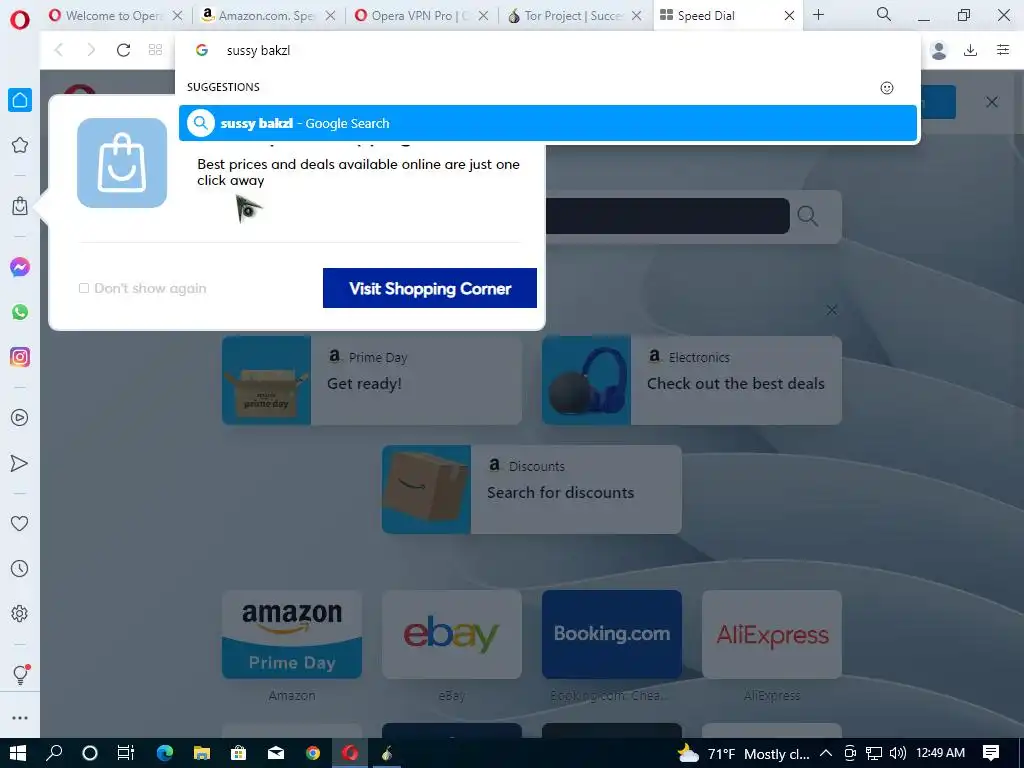Open Messenger in the sidebar

pos(20,267)
